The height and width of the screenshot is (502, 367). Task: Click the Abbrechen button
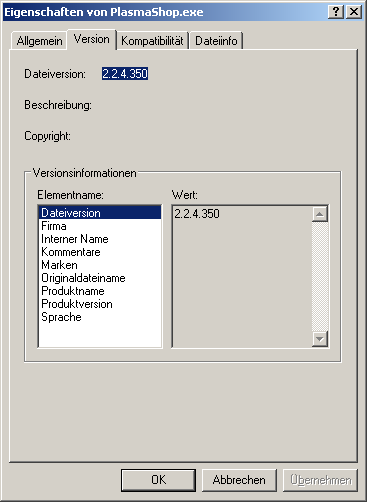(x=239, y=480)
